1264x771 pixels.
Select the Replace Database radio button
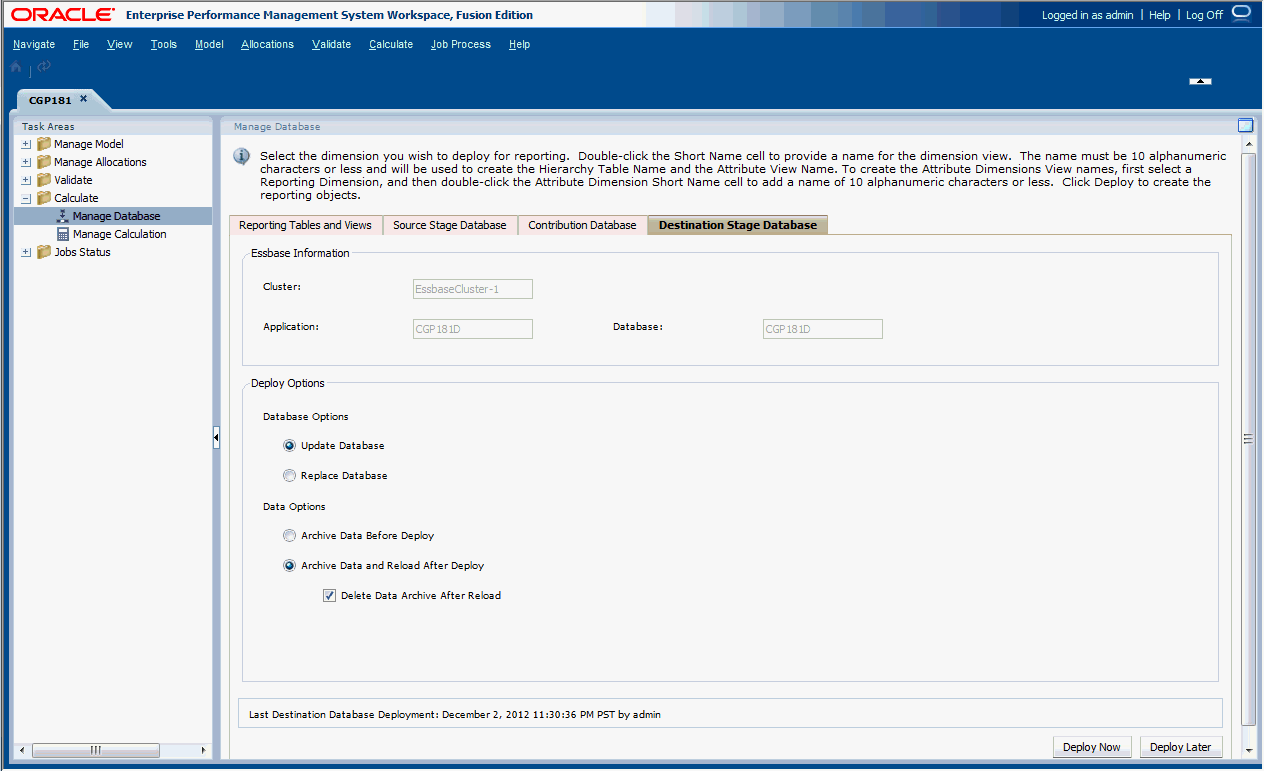point(290,476)
